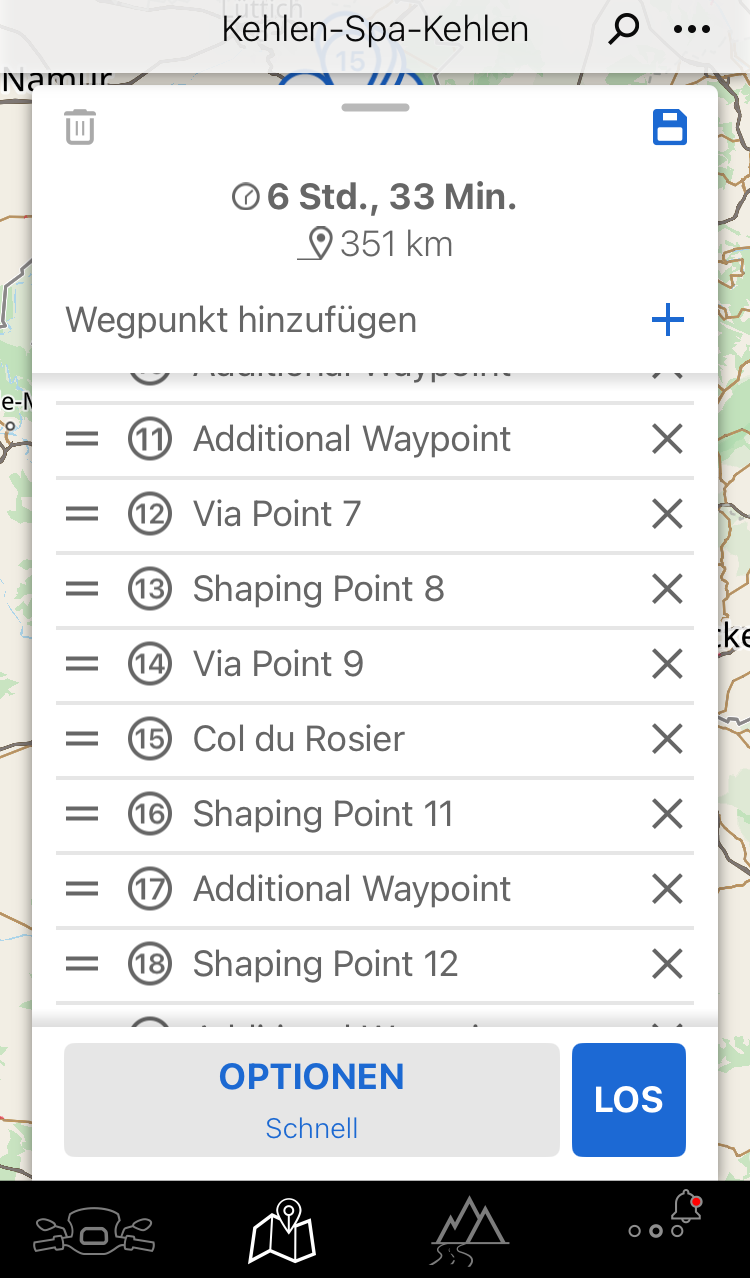This screenshot has height=1278, width=750.
Task: Open the three-dot more menu at top
Action: click(x=692, y=29)
